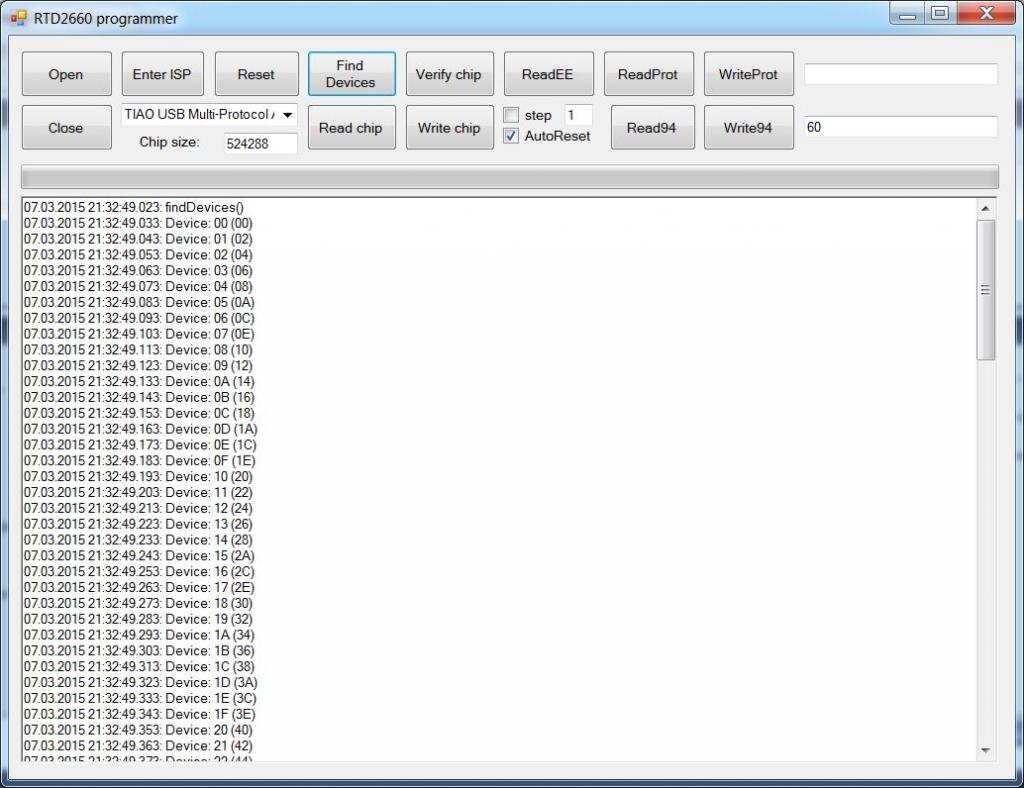The width and height of the screenshot is (1024, 788).
Task: Click the Read chip button
Action: 351,128
